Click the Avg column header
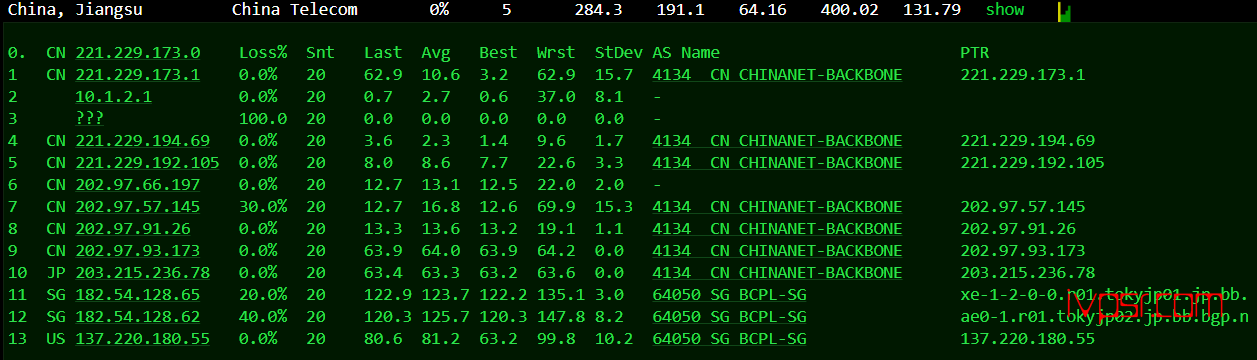Image resolution: width=1257 pixels, height=360 pixels. coord(436,52)
